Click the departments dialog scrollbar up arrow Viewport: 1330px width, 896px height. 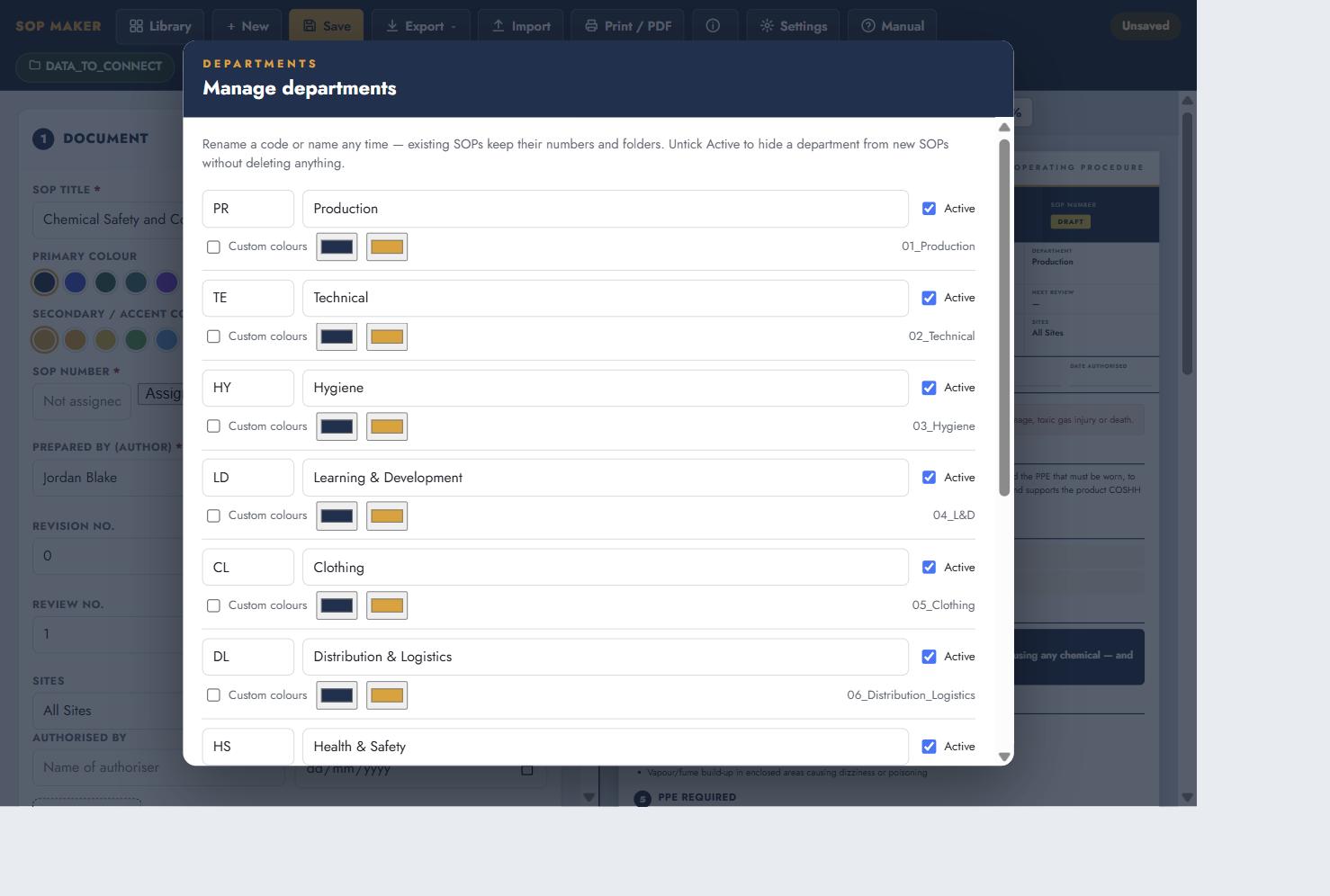tap(1004, 127)
